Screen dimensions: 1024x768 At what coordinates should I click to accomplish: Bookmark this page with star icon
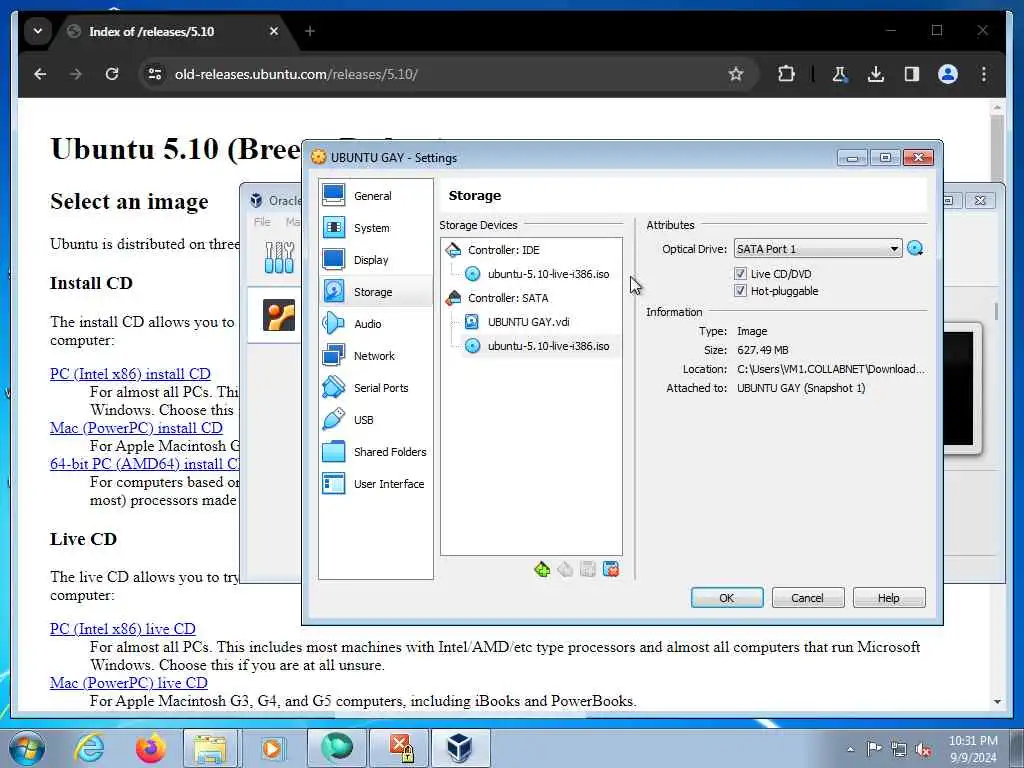point(736,74)
